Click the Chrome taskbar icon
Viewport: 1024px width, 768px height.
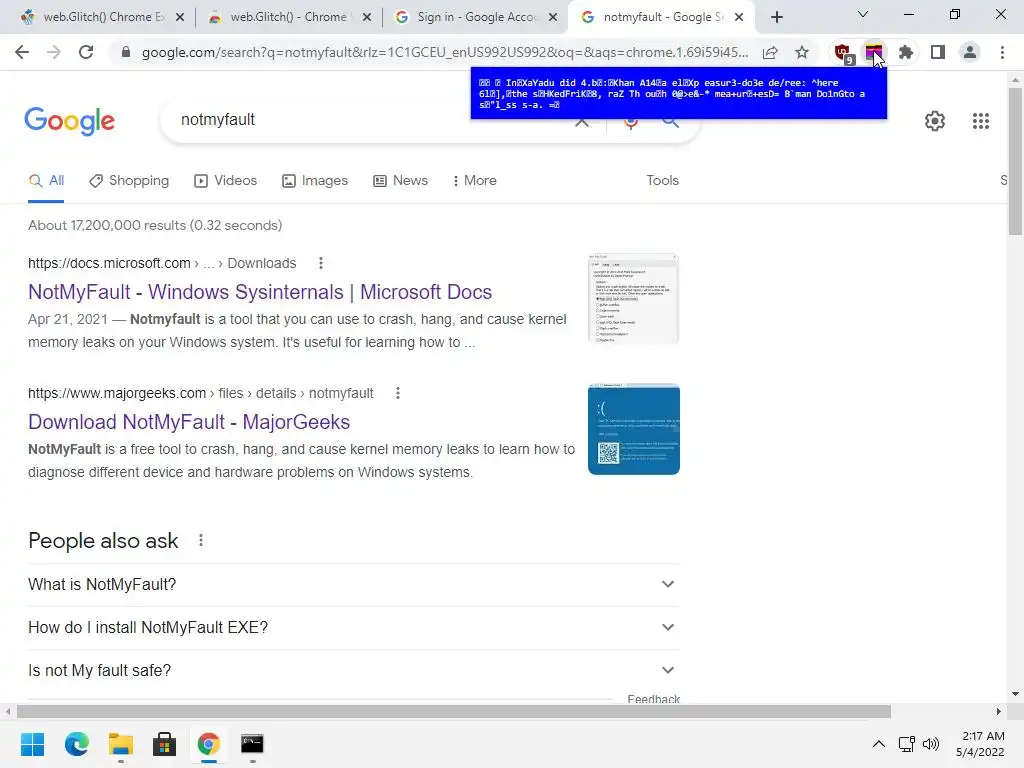click(208, 744)
